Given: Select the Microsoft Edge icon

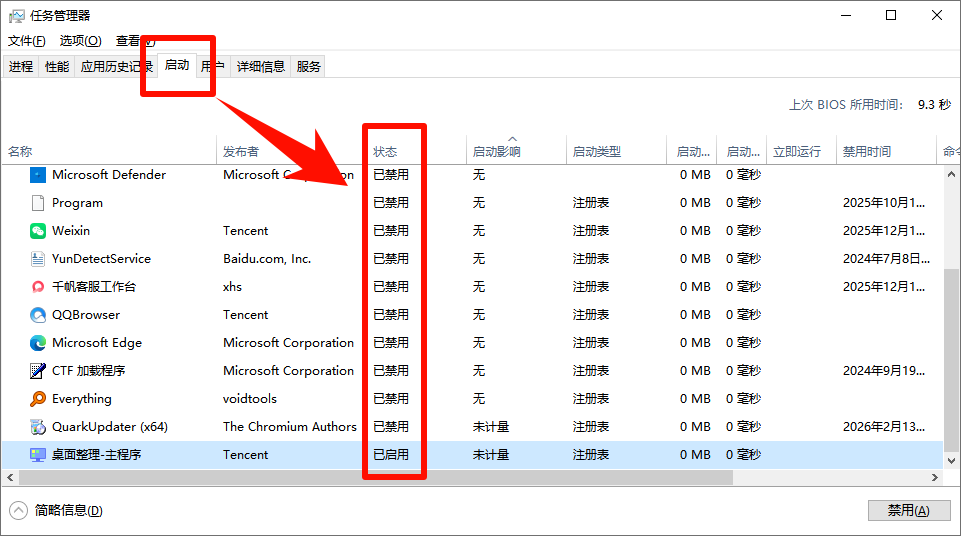Looking at the screenshot, I should coord(38,343).
